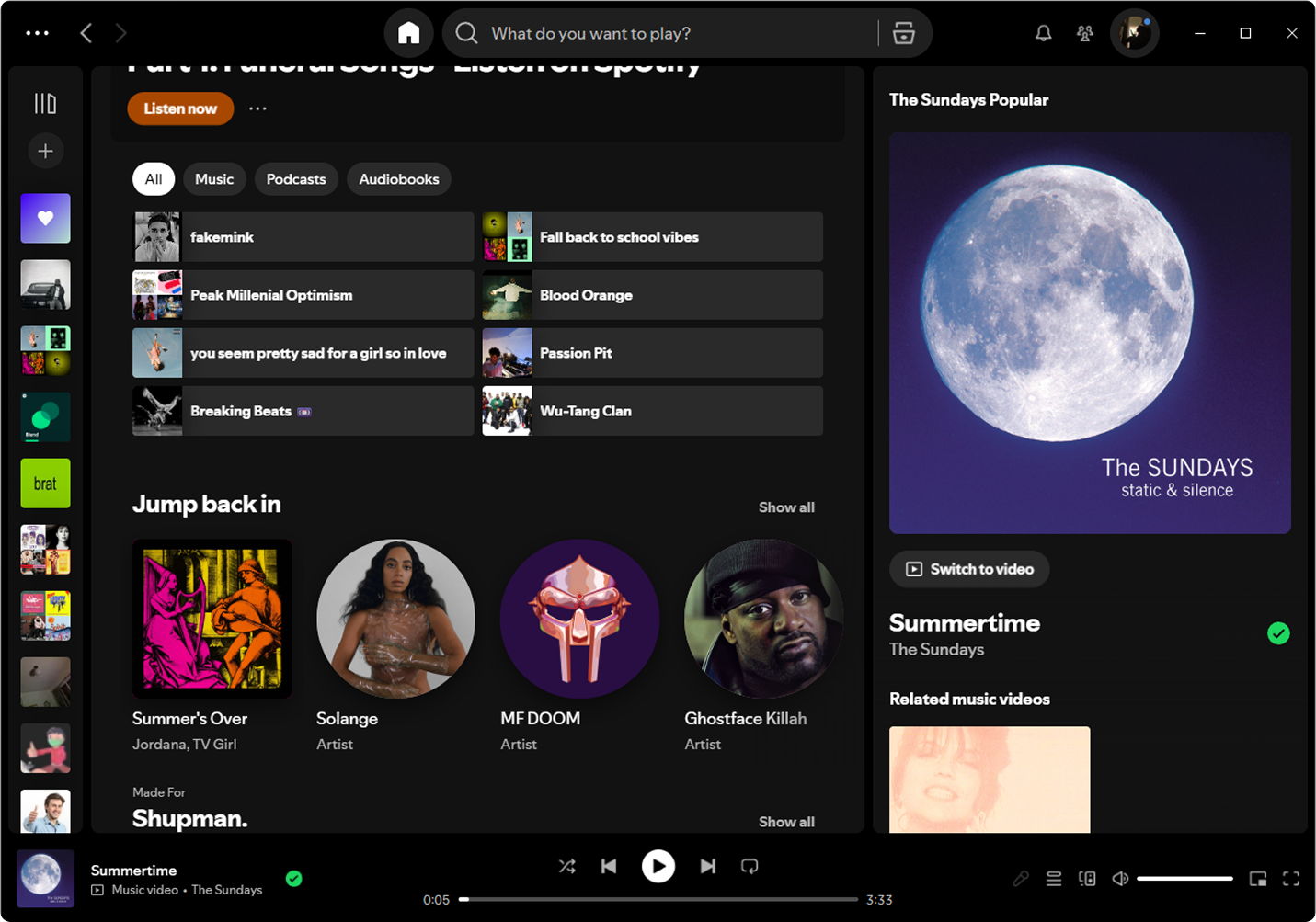
Task: Open more options dots beside Listen now
Action: 257,108
